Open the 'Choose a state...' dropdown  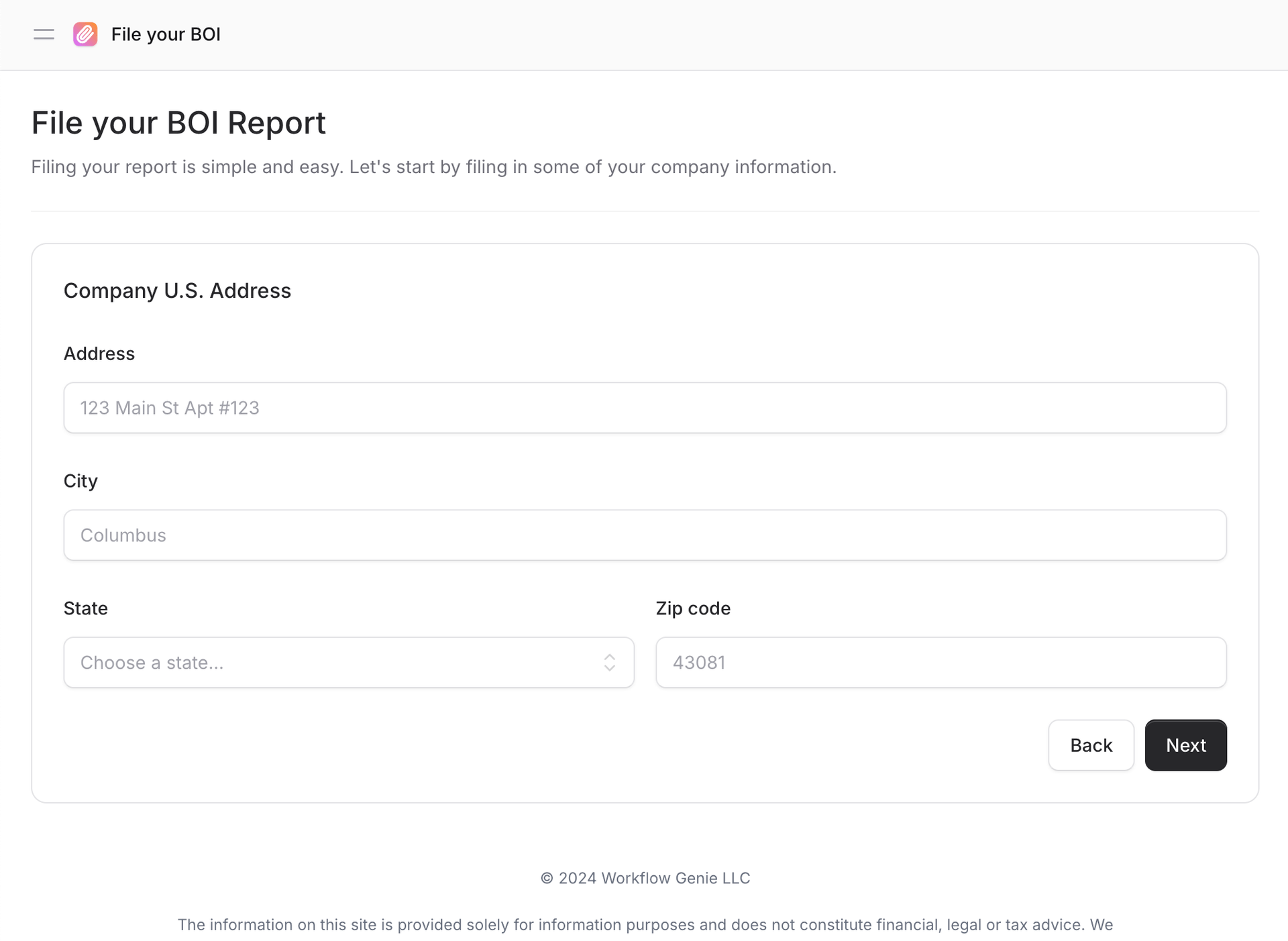pyautogui.click(x=335, y=663)
